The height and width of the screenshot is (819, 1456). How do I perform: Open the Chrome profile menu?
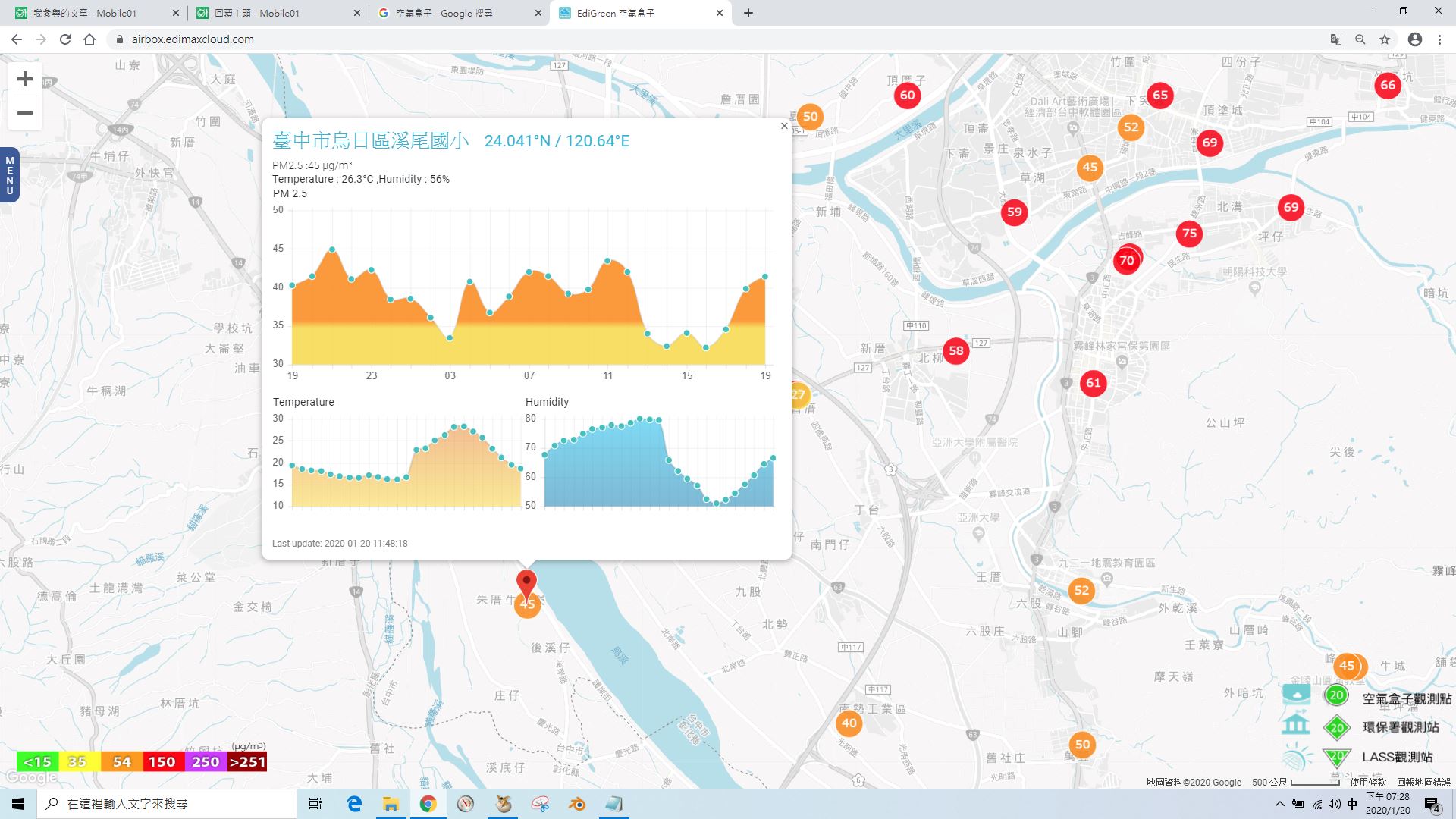[1415, 39]
